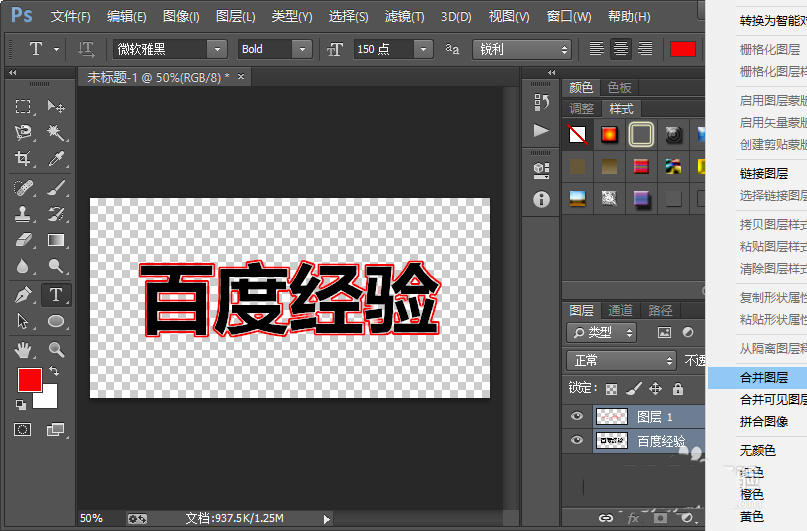The image size is (807, 531).
Task: Select the Dodge tool
Action: [x=56, y=266]
